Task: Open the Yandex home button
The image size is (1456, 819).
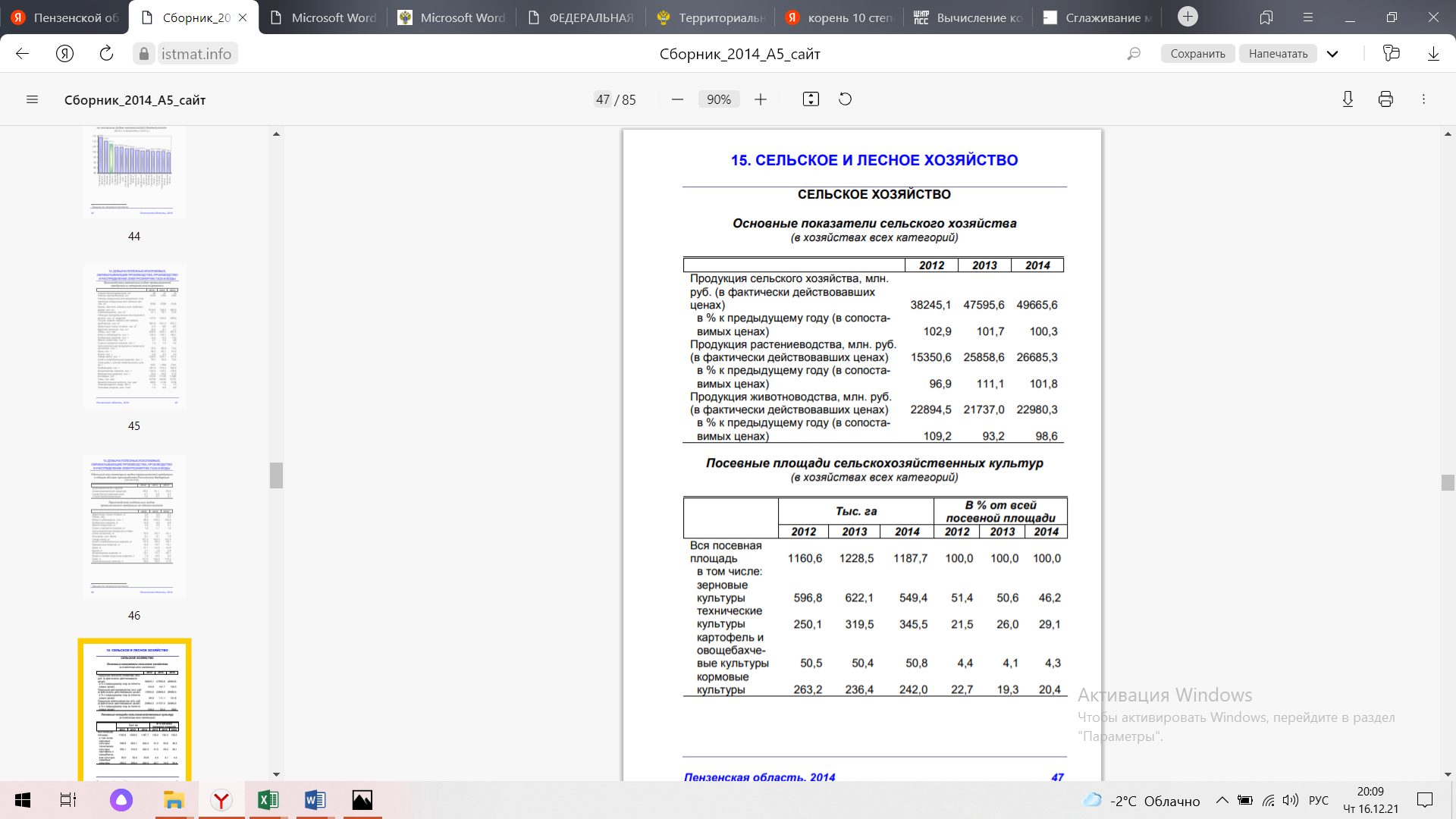Action: click(x=64, y=54)
